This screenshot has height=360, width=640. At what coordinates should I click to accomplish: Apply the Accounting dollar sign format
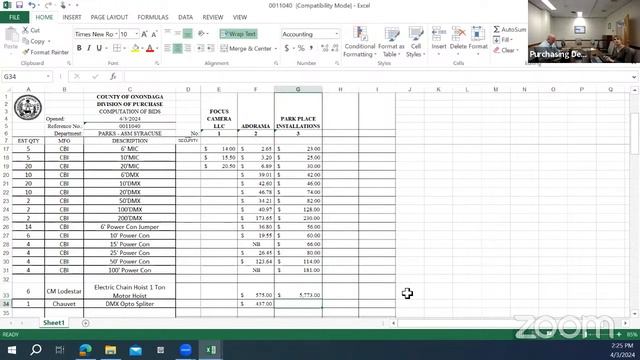click(x=287, y=48)
